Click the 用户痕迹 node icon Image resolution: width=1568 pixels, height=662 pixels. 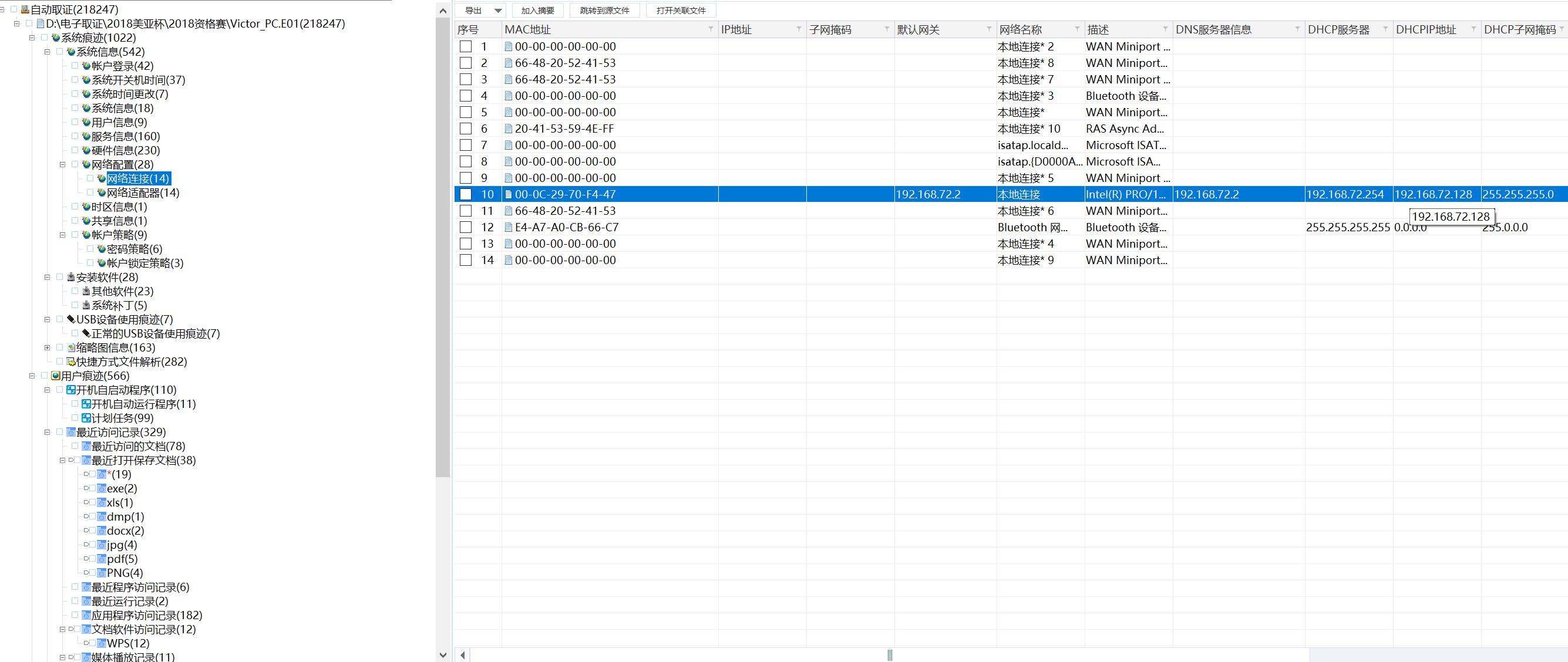click(55, 376)
